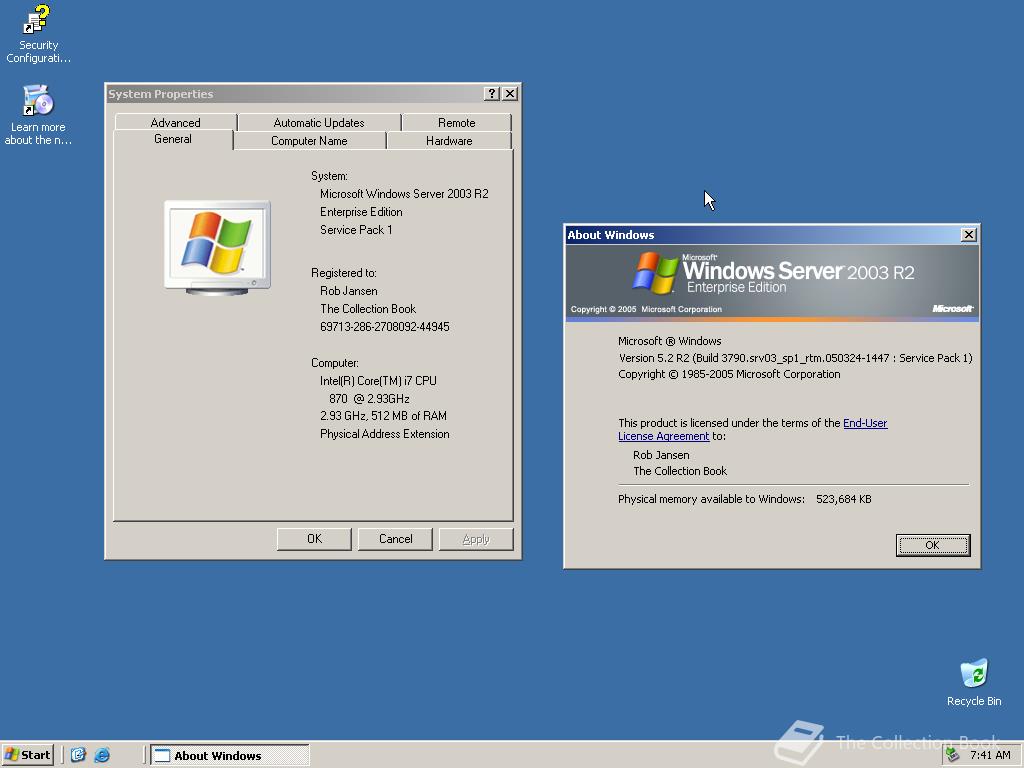Switch to the Automatic Updates tab

(319, 123)
